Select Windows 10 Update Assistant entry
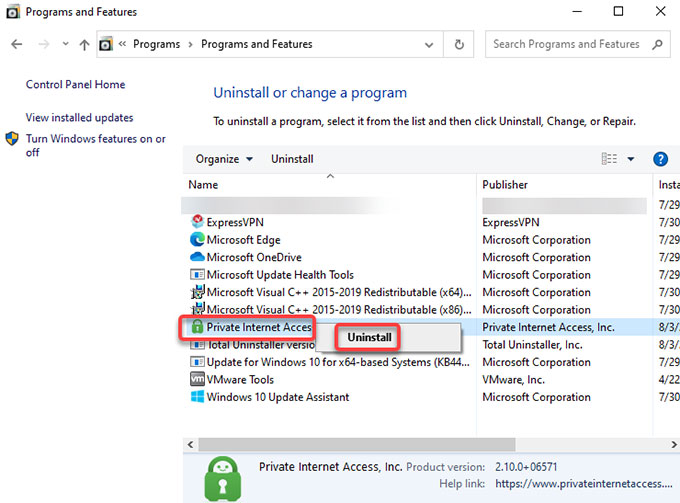Viewport: 680px width, 503px height. point(278,397)
